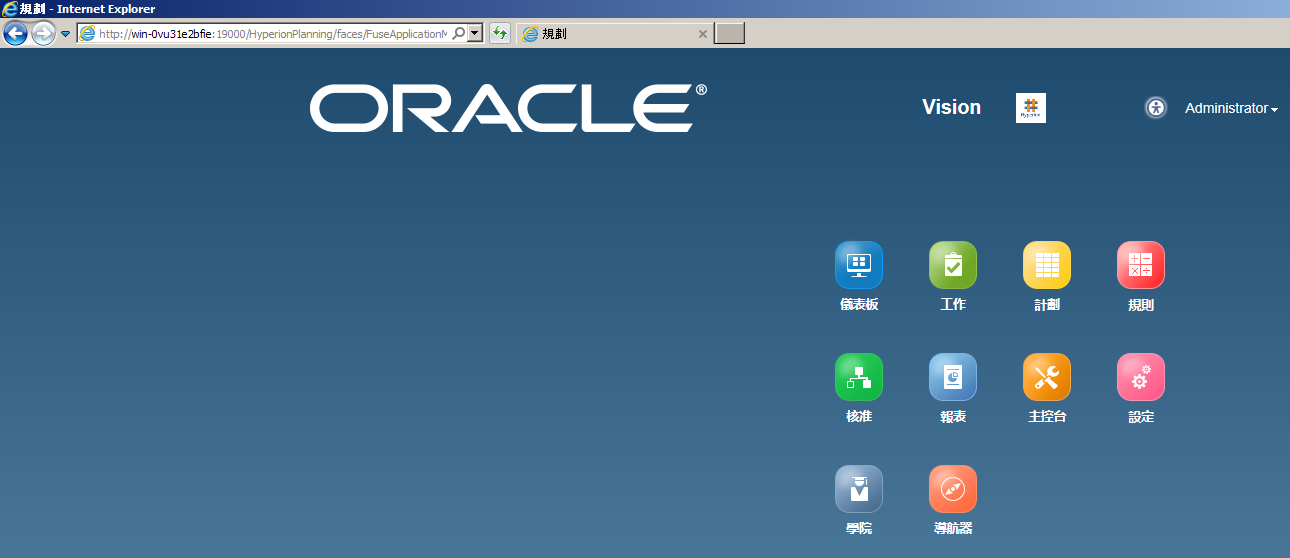The height and width of the screenshot is (558, 1290).
Task: Open the 導航器 navigator compass icon
Action: click(x=953, y=489)
